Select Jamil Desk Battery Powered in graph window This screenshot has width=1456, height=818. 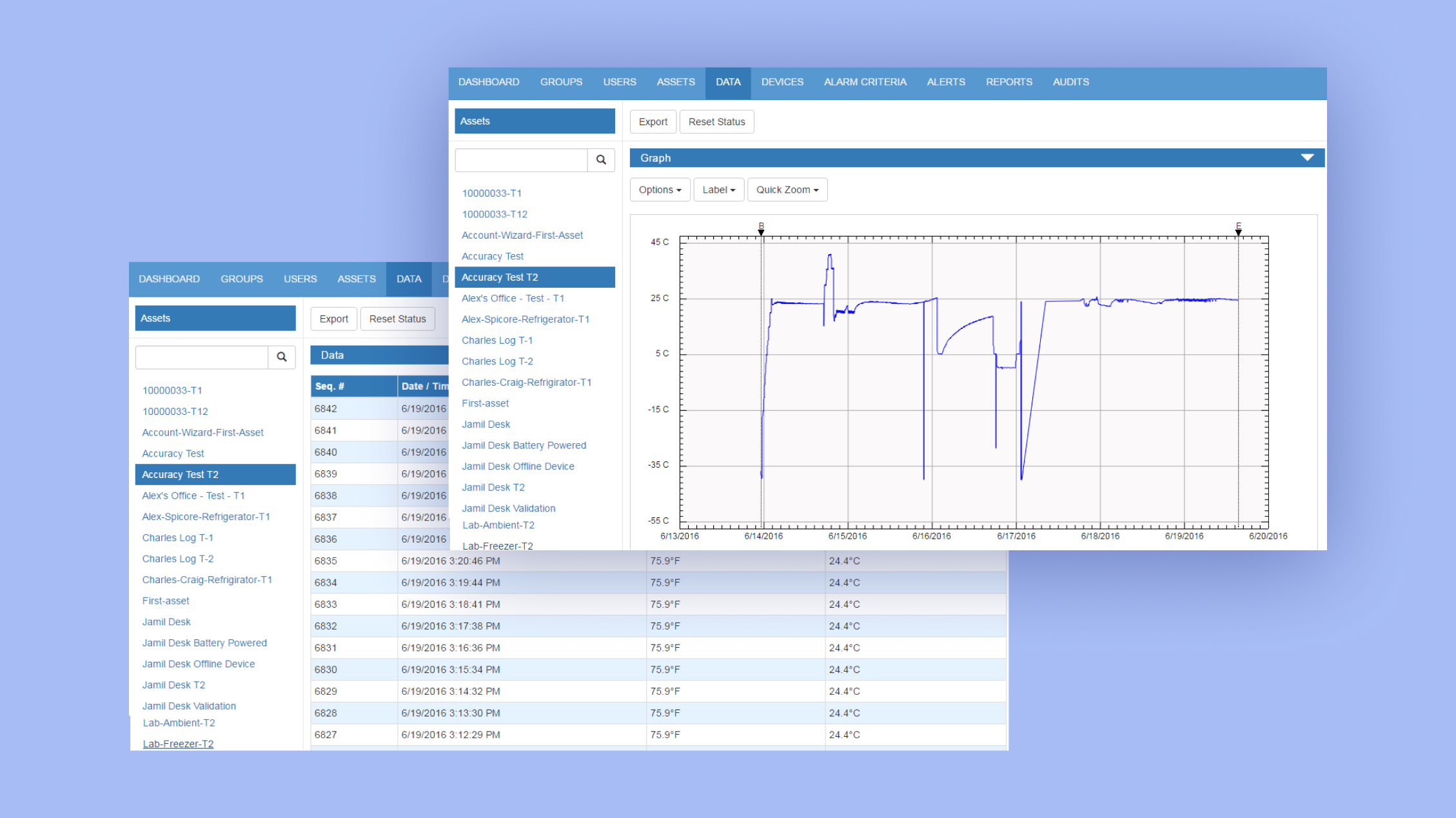524,445
